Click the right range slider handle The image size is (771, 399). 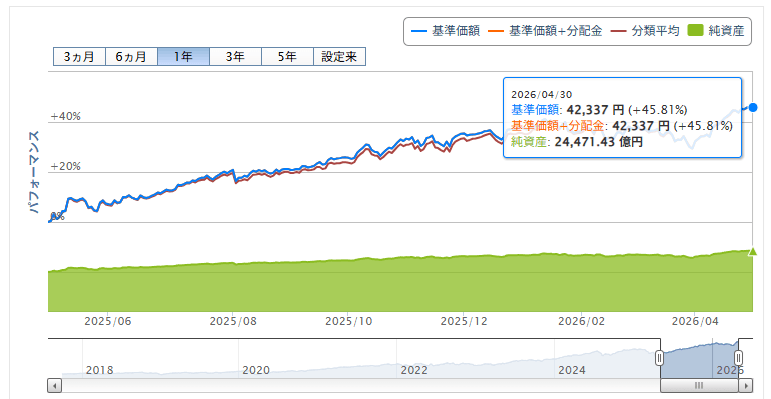pyautogui.click(x=739, y=358)
